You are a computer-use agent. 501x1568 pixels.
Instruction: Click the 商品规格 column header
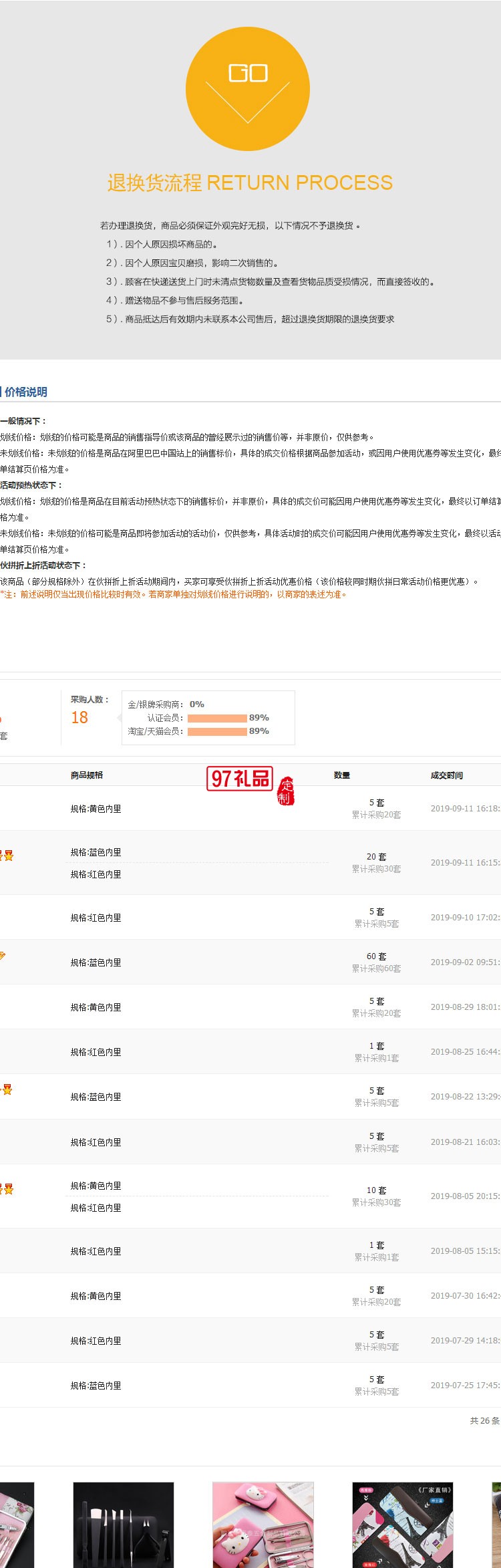pyautogui.click(x=87, y=775)
